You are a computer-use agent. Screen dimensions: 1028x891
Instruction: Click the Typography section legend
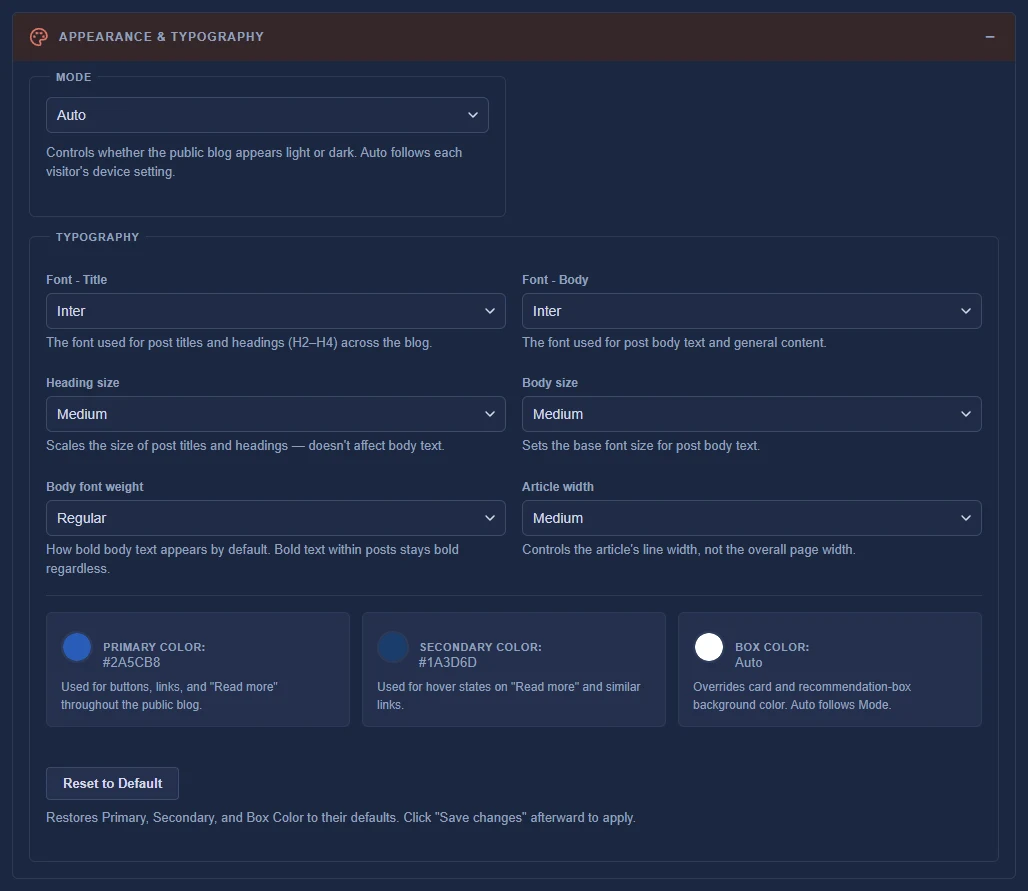98,237
